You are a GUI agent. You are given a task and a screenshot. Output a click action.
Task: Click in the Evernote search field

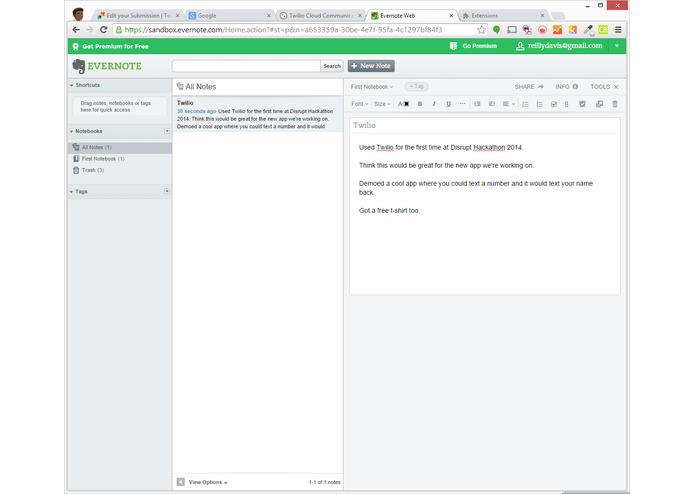click(246, 66)
